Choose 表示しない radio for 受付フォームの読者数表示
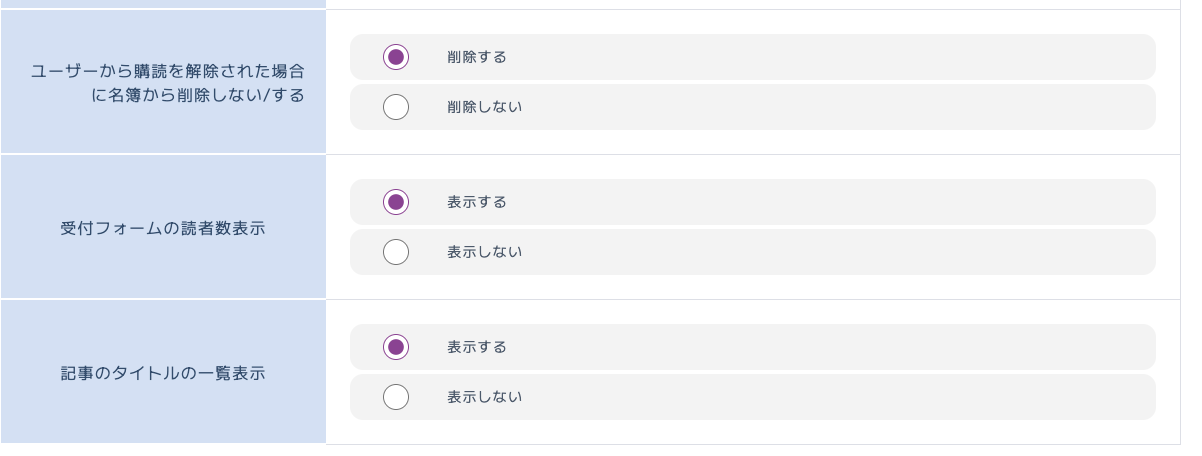Image resolution: width=1202 pixels, height=456 pixels. pos(396,252)
